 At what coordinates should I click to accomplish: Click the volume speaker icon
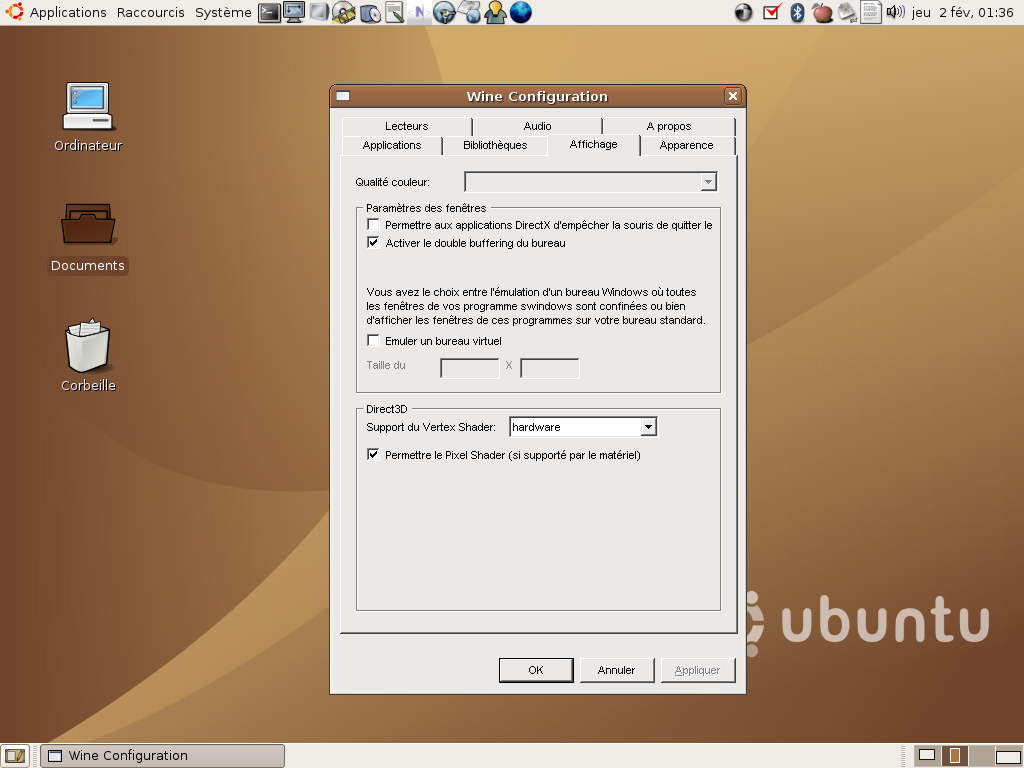pos(895,12)
